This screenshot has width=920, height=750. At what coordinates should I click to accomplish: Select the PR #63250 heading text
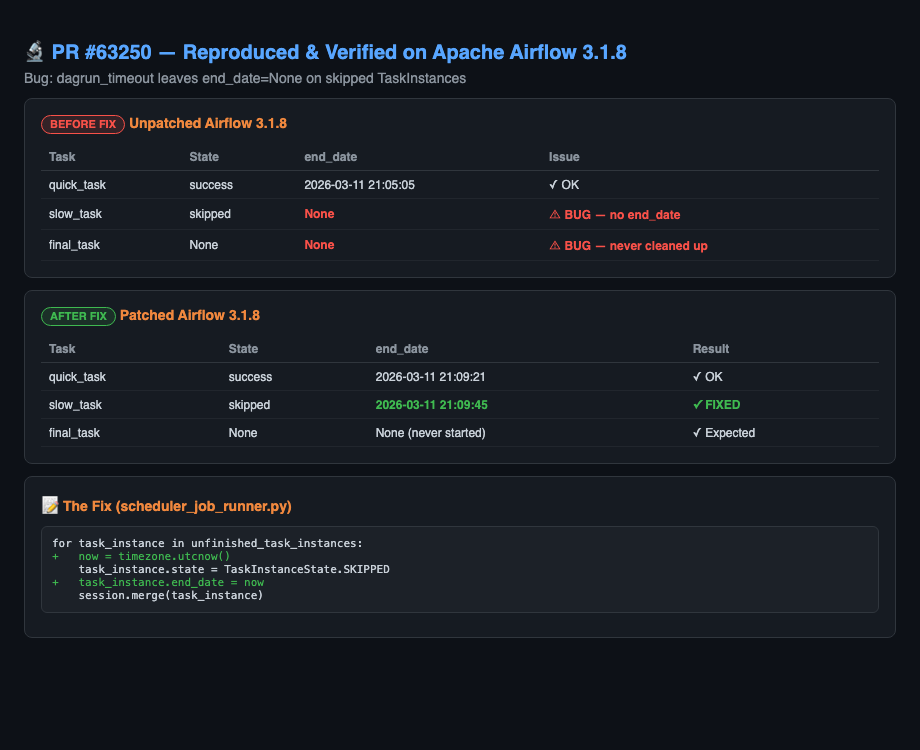339,52
